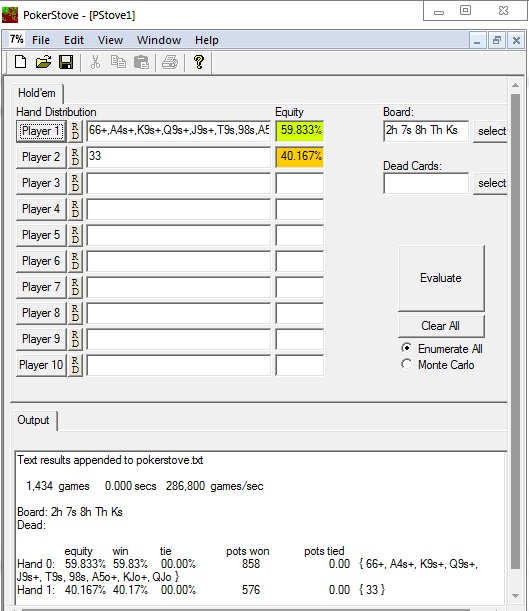The image size is (529, 611).
Task: Open the File menu
Action: [41, 40]
